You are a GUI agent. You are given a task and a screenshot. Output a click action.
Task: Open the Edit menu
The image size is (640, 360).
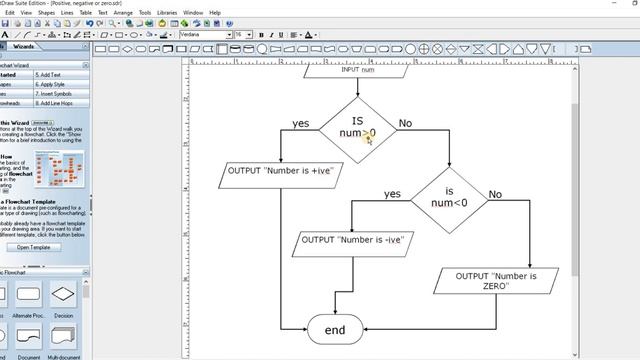pyautogui.click(x=10, y=13)
